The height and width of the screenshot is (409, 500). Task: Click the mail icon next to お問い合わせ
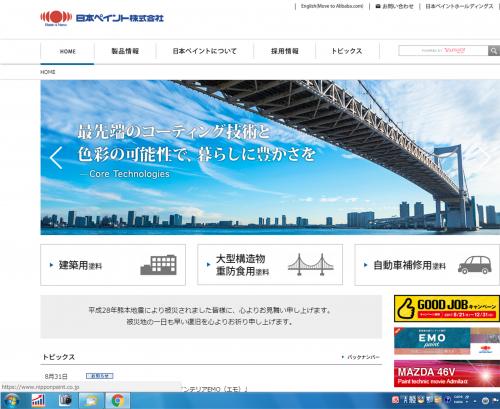coord(378,6)
